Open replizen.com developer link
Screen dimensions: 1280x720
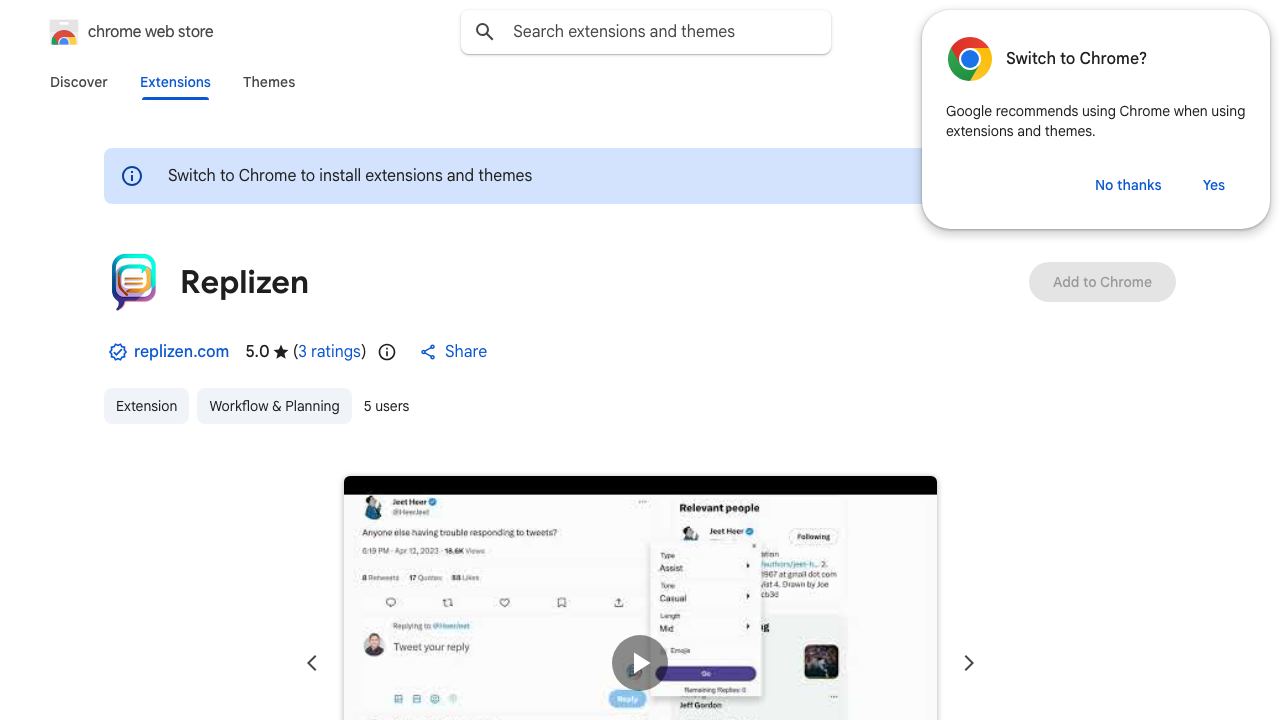(181, 352)
